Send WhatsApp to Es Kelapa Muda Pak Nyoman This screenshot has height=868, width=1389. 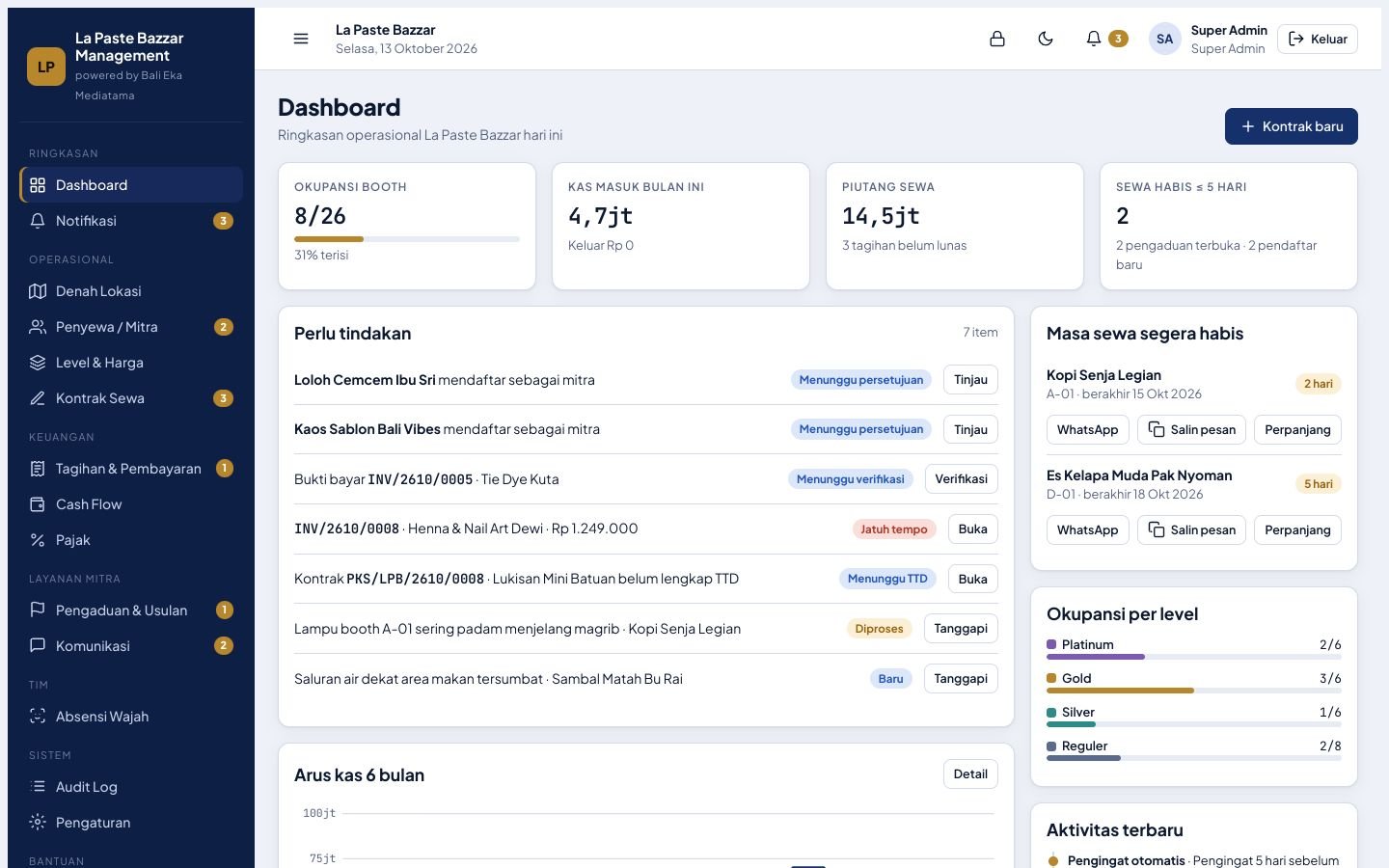click(x=1087, y=529)
